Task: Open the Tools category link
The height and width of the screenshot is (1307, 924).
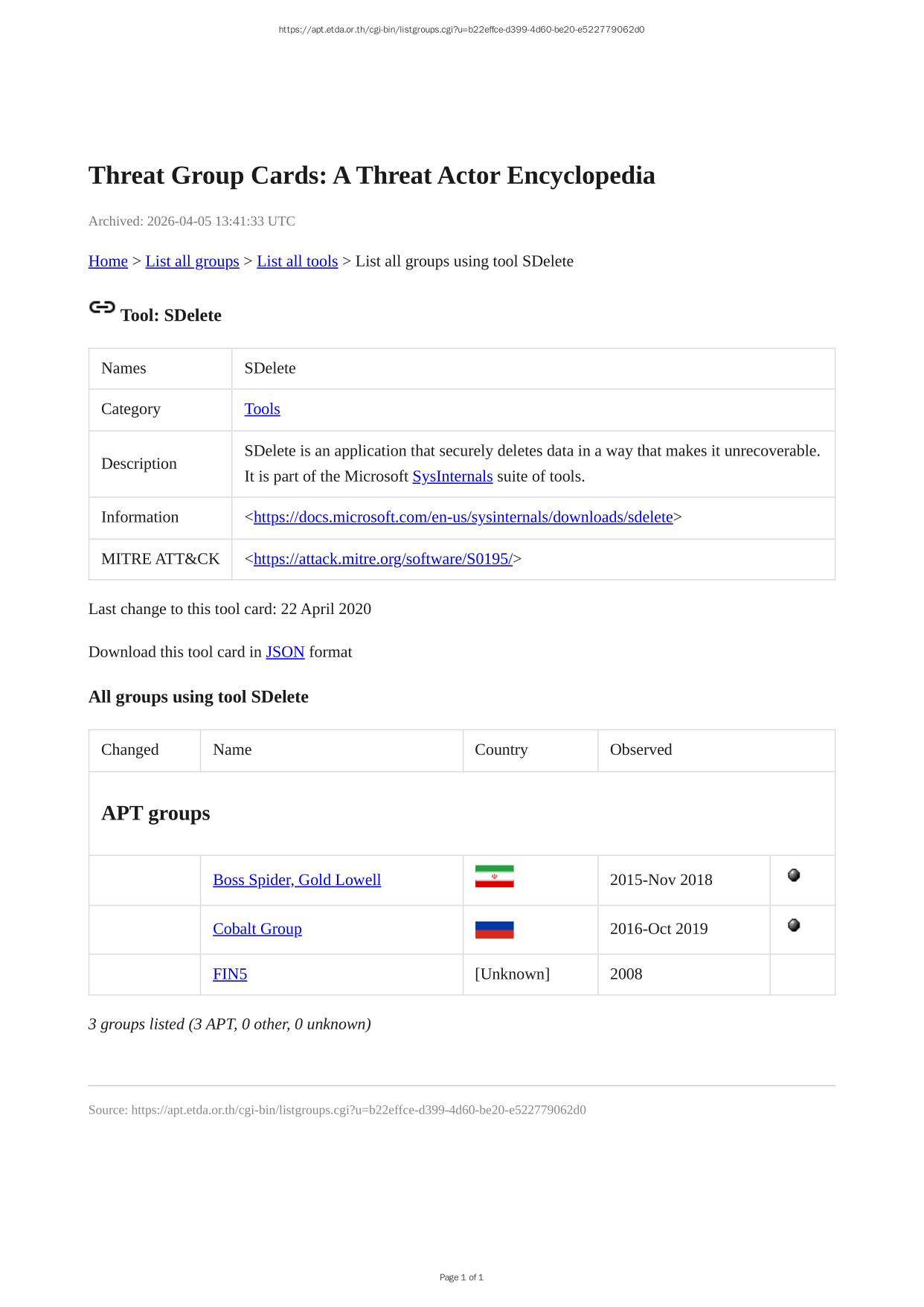Action: (x=262, y=409)
